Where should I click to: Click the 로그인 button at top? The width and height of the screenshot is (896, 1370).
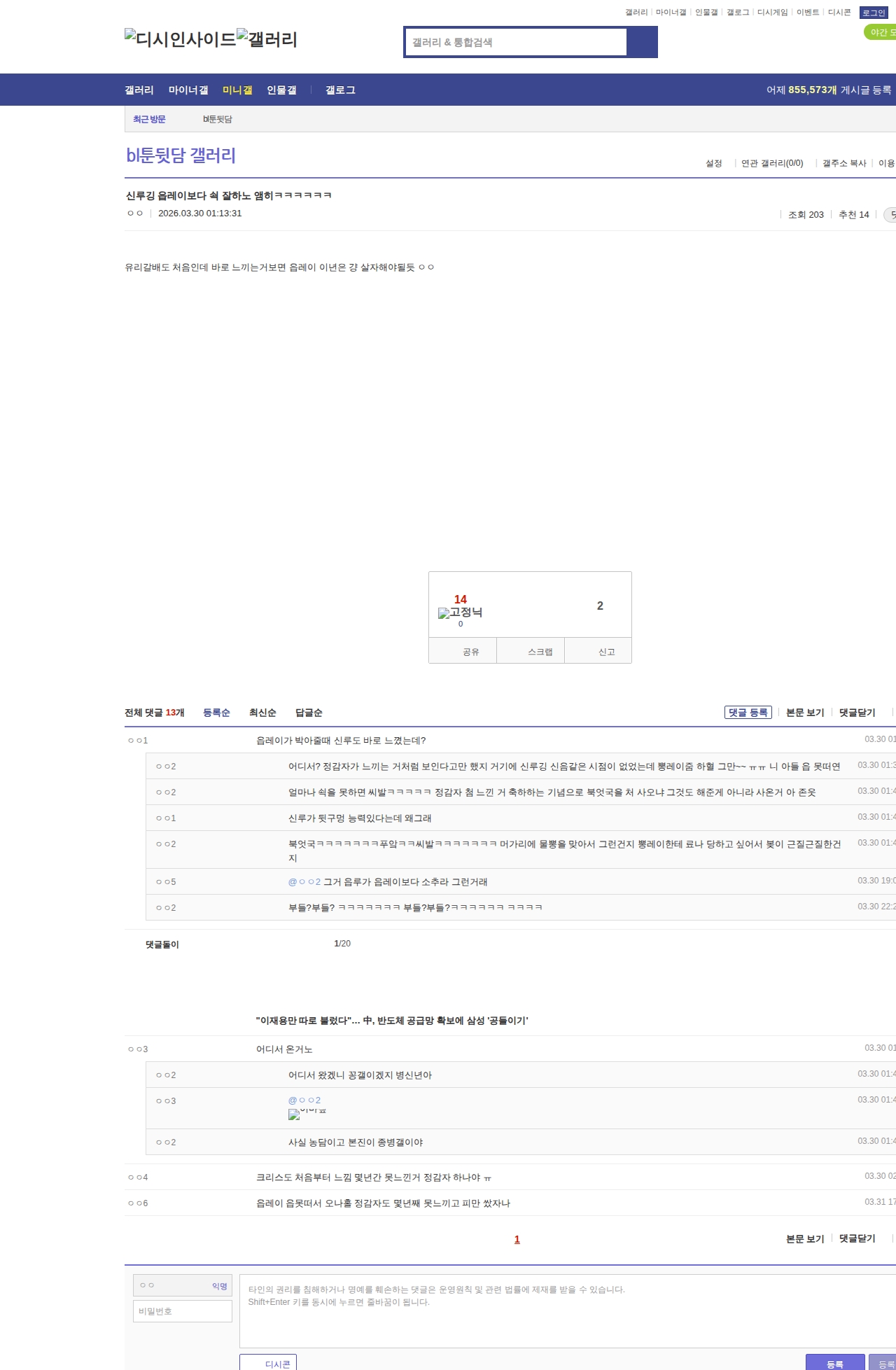coord(873,13)
